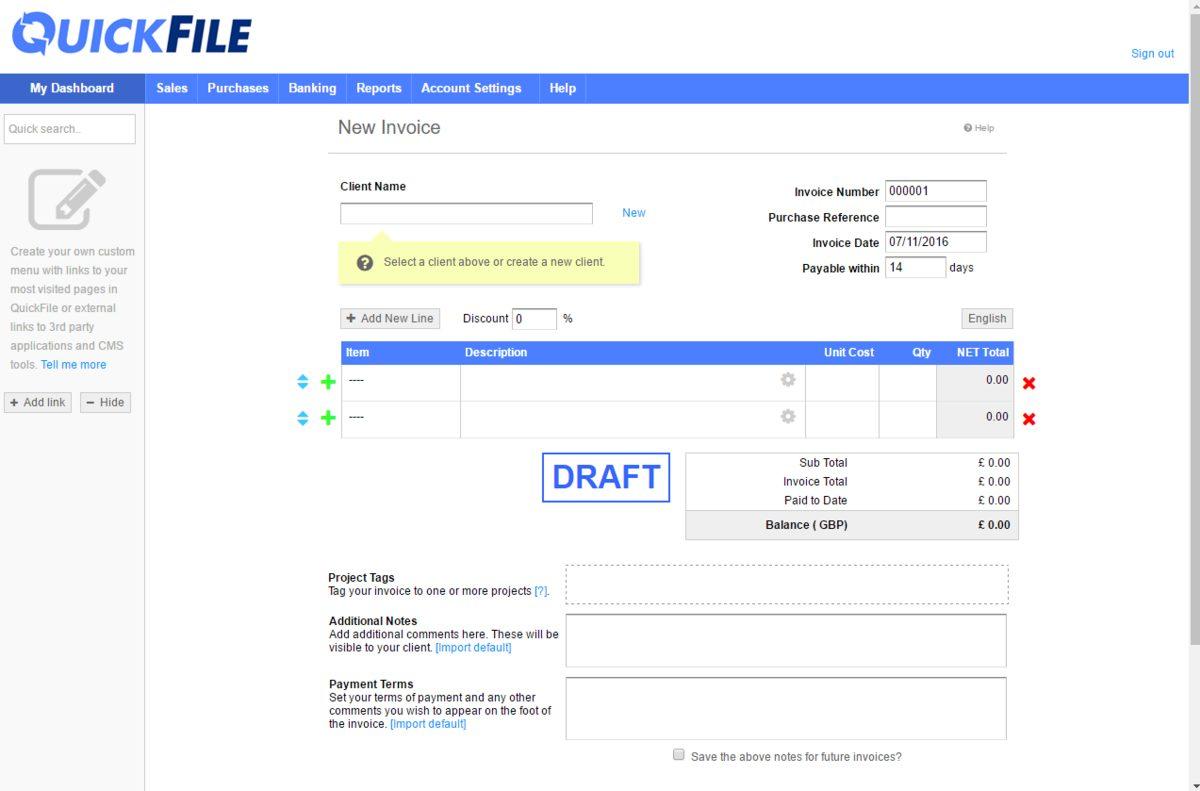The width and height of the screenshot is (1200, 791).
Task: Hide the custom menu sidebar
Action: pyautogui.click(x=105, y=402)
